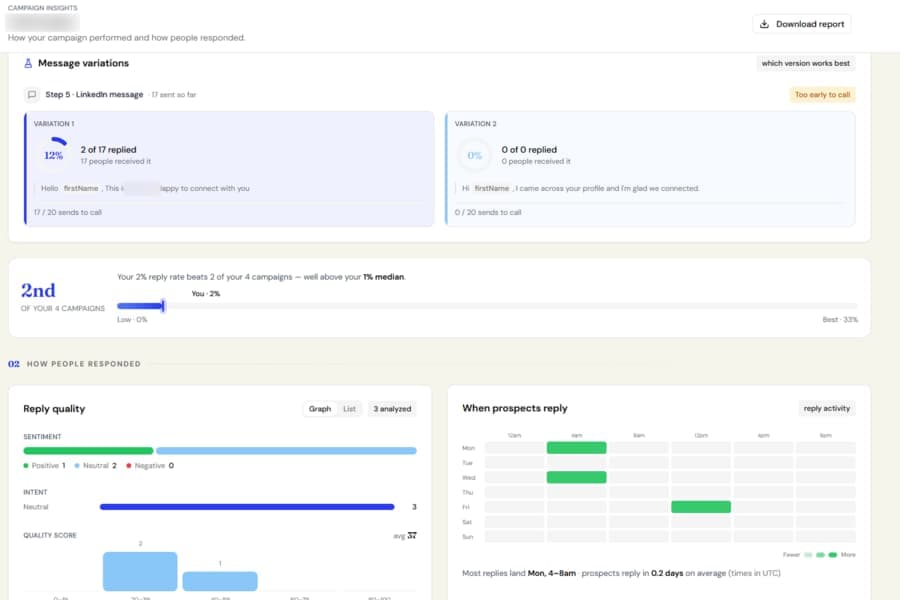The height and width of the screenshot is (600, 900).
Task: Click the '2nd' campaign rank
Action: 38,291
